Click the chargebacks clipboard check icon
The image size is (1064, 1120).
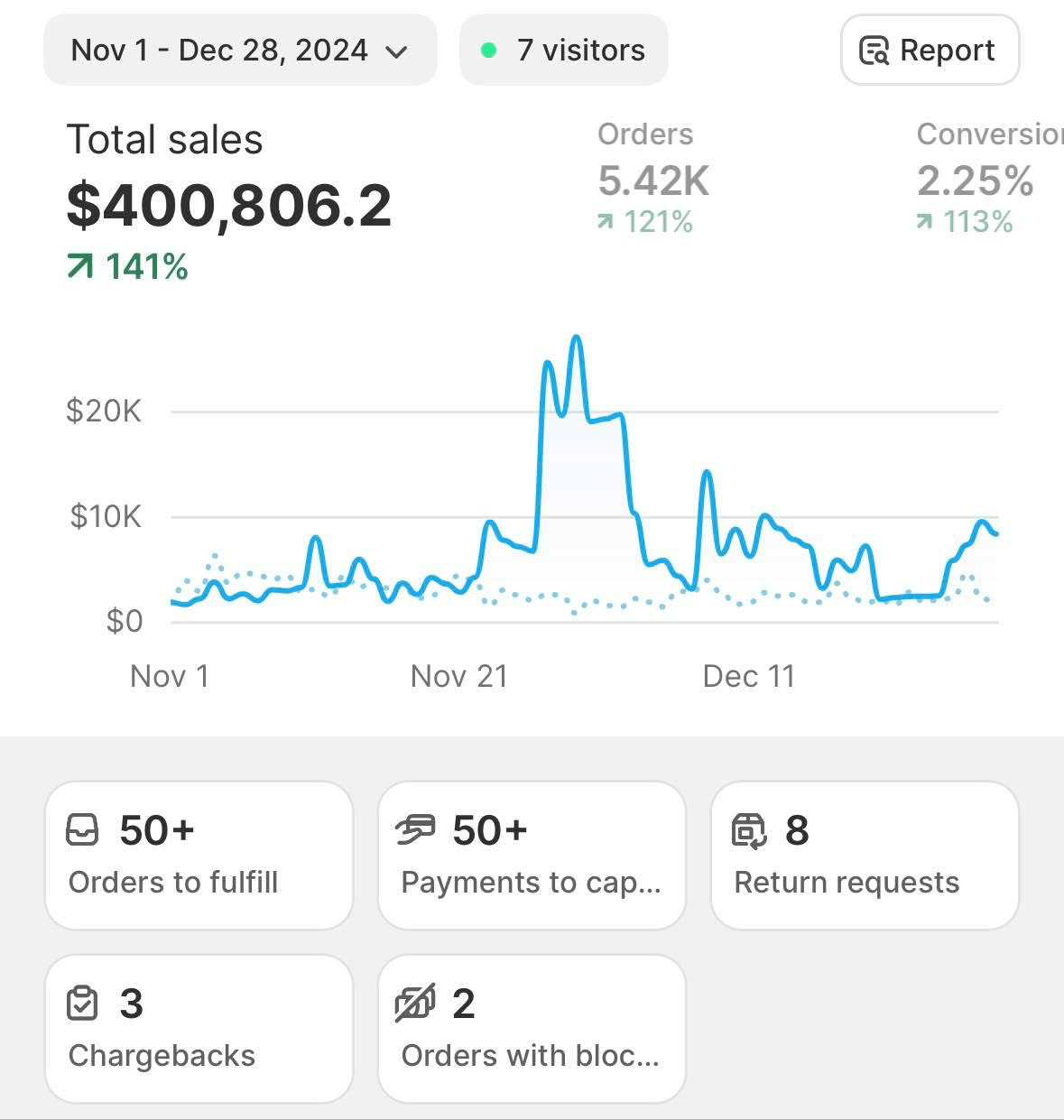pyautogui.click(x=82, y=1003)
